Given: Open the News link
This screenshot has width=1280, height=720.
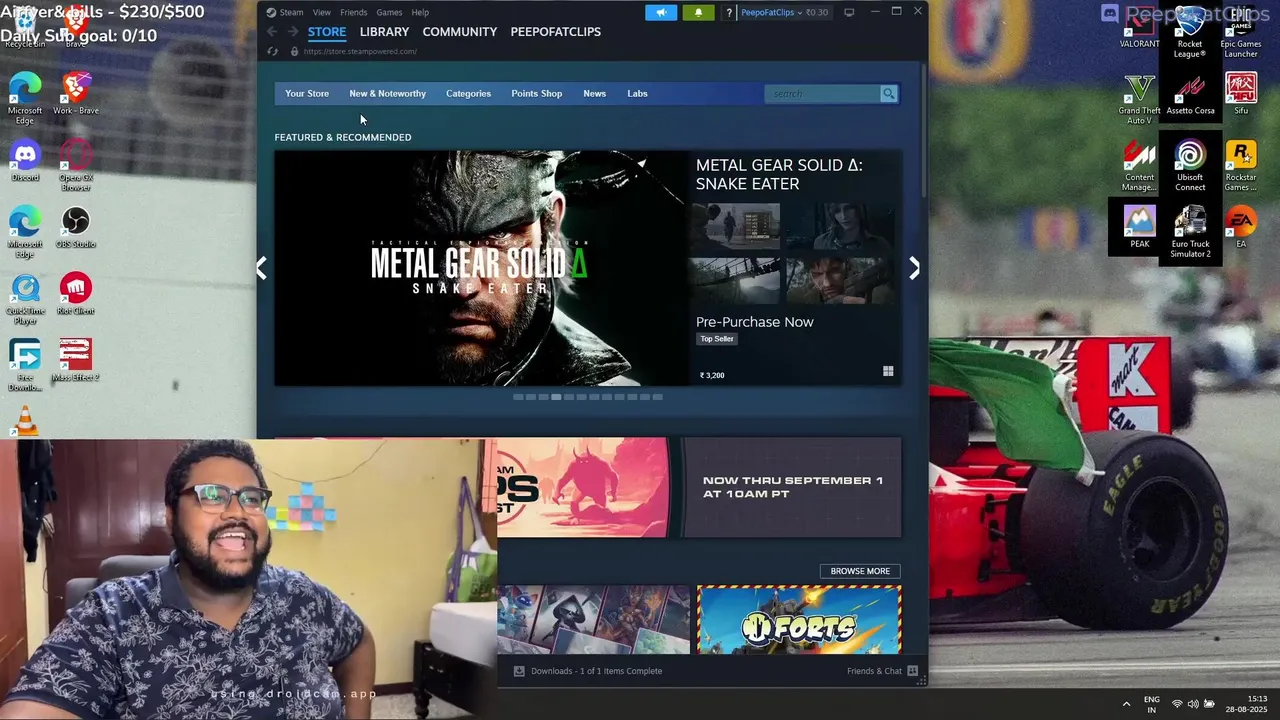Looking at the screenshot, I should [x=594, y=93].
